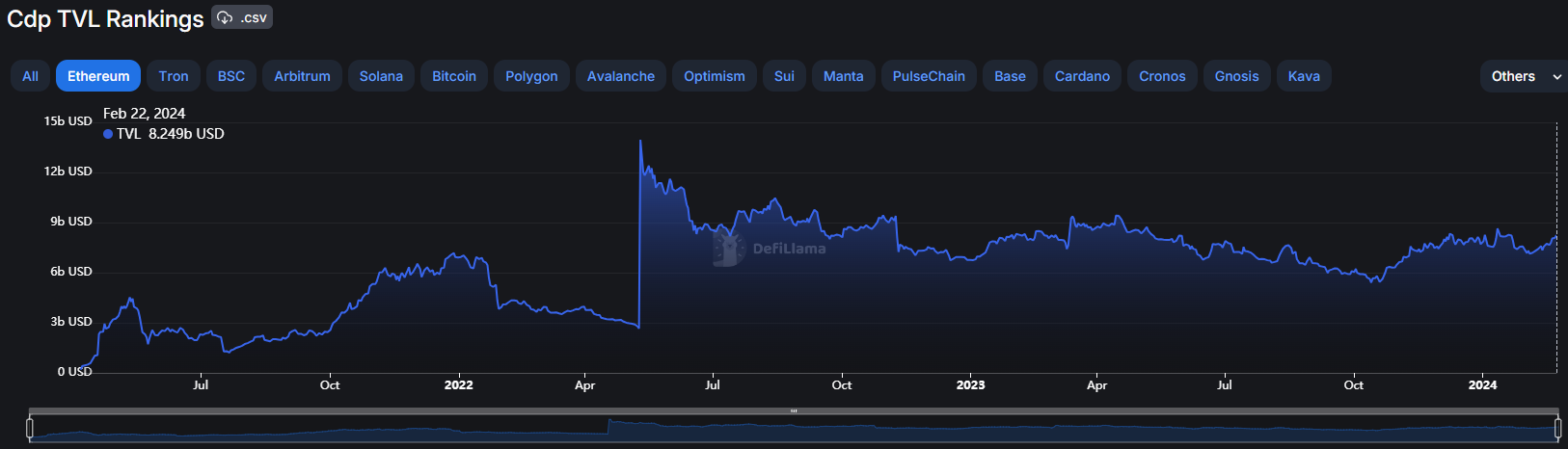Click the right handle of the range slider

tap(1557, 428)
